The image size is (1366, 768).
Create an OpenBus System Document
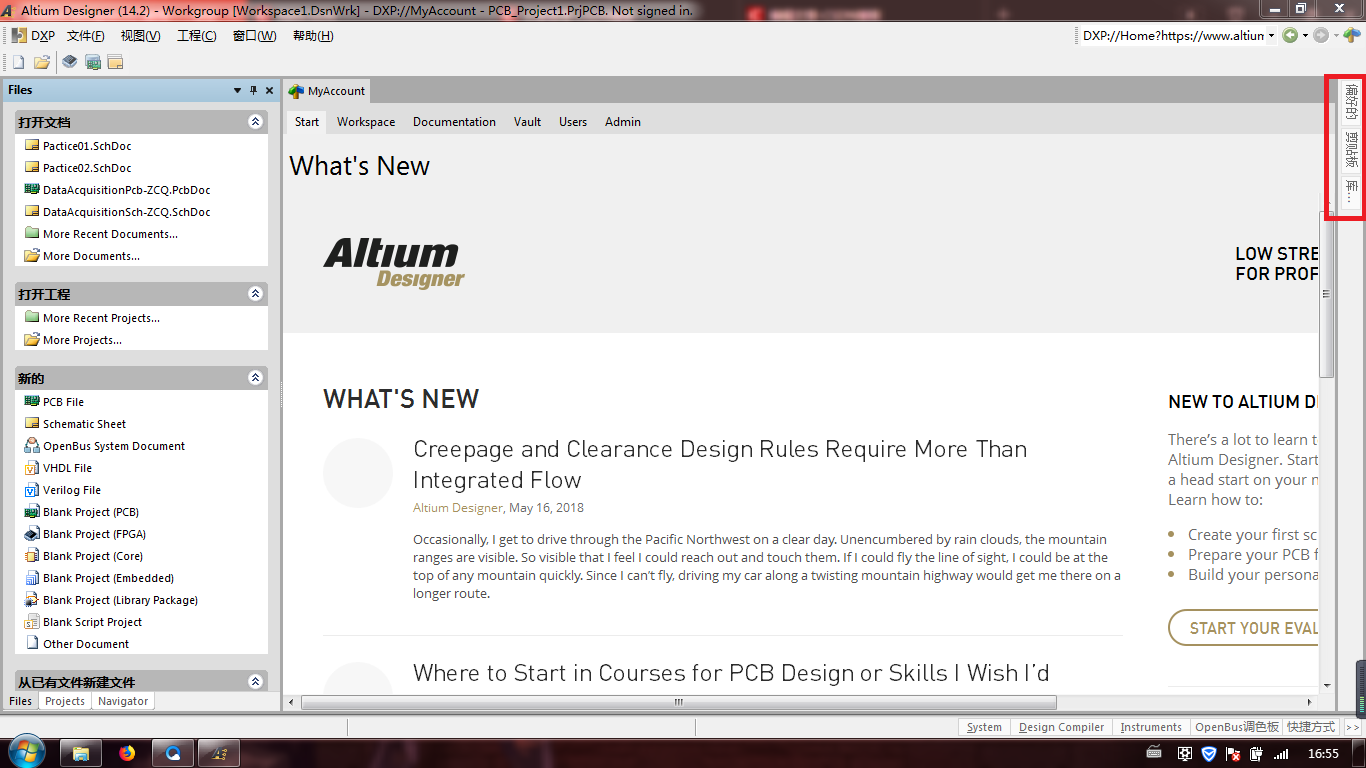[x=114, y=446]
